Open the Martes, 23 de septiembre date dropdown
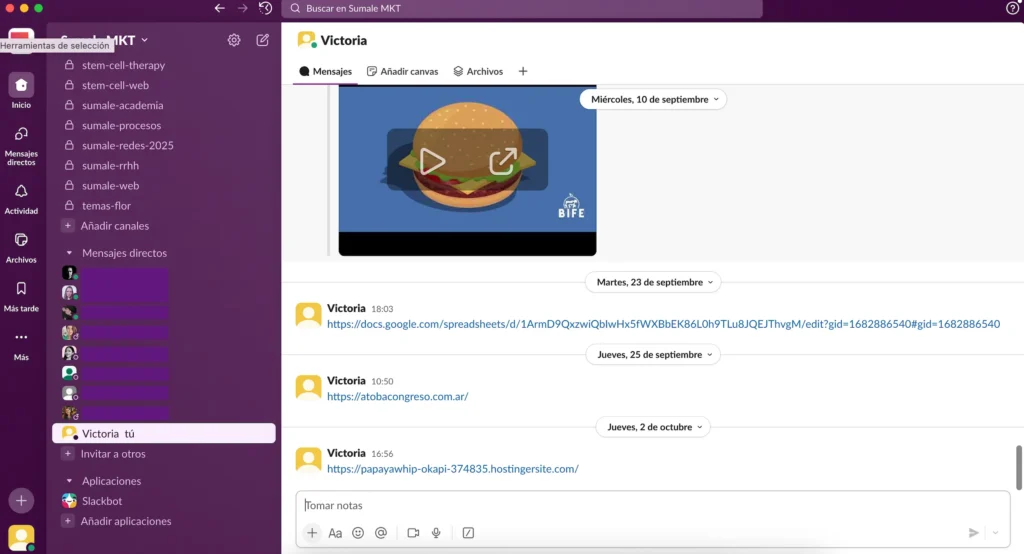The height and width of the screenshot is (554, 1024). (x=654, y=282)
